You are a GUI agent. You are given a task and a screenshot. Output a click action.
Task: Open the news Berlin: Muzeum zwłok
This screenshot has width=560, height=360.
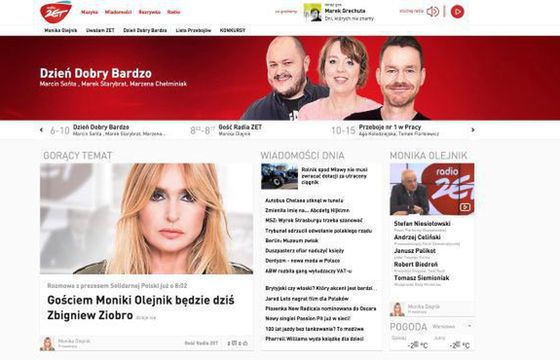[292, 241]
